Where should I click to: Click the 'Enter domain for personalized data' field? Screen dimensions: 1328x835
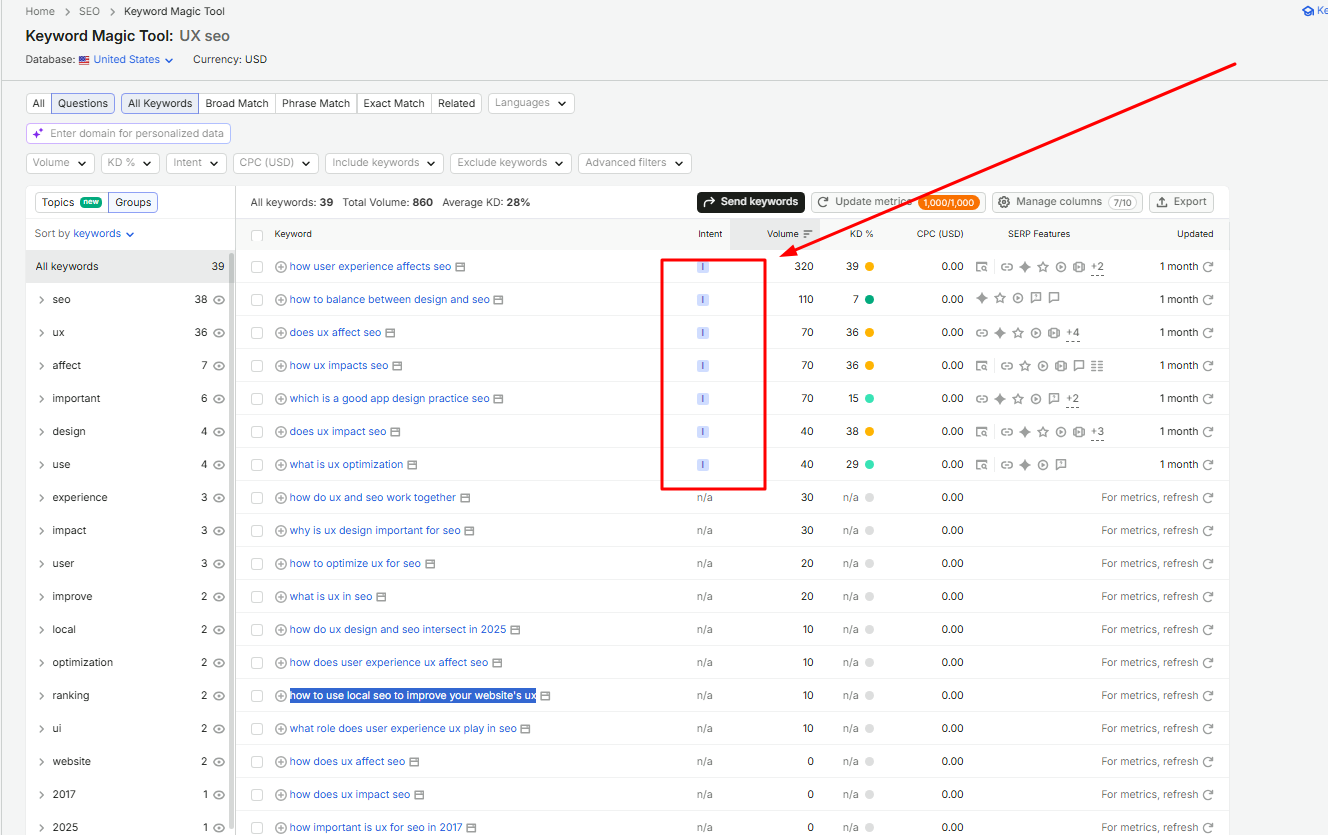[x=128, y=133]
